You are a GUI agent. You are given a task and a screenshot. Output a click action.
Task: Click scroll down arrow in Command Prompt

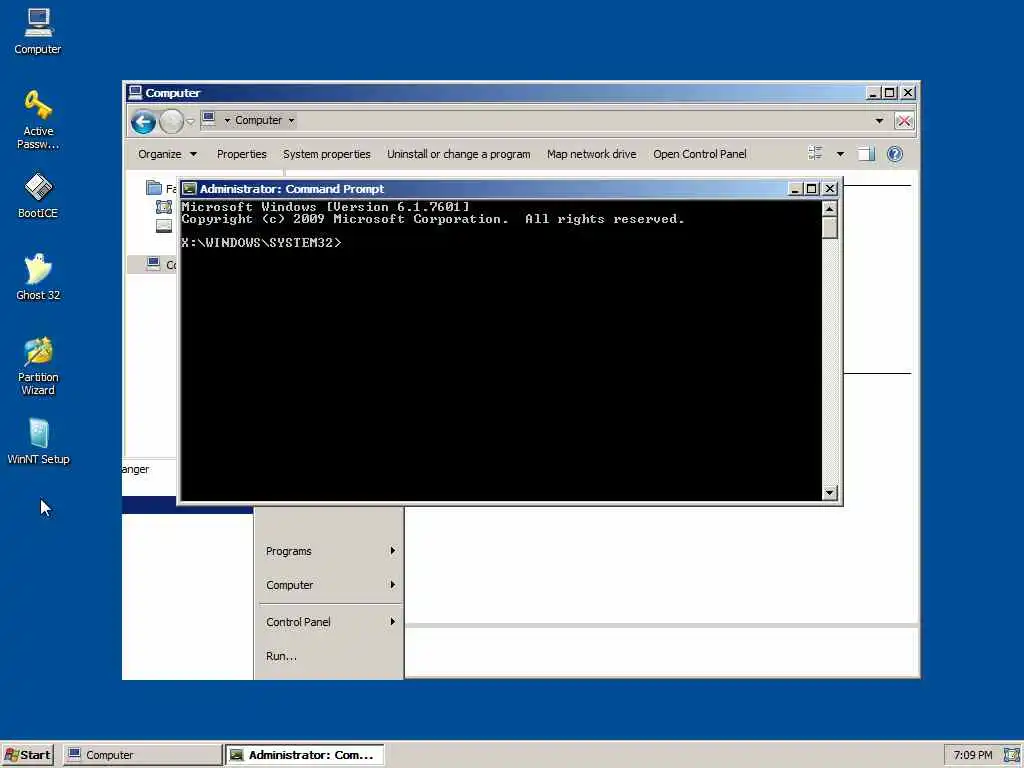coord(829,493)
